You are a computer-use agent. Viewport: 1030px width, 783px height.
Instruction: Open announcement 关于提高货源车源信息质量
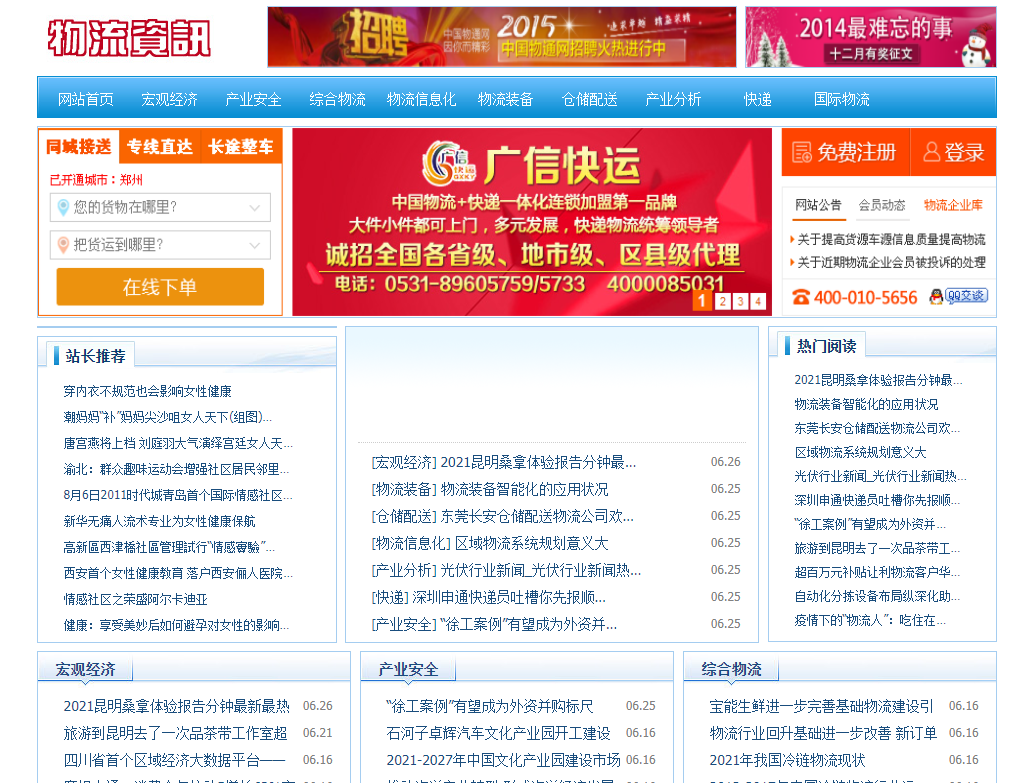click(x=891, y=240)
